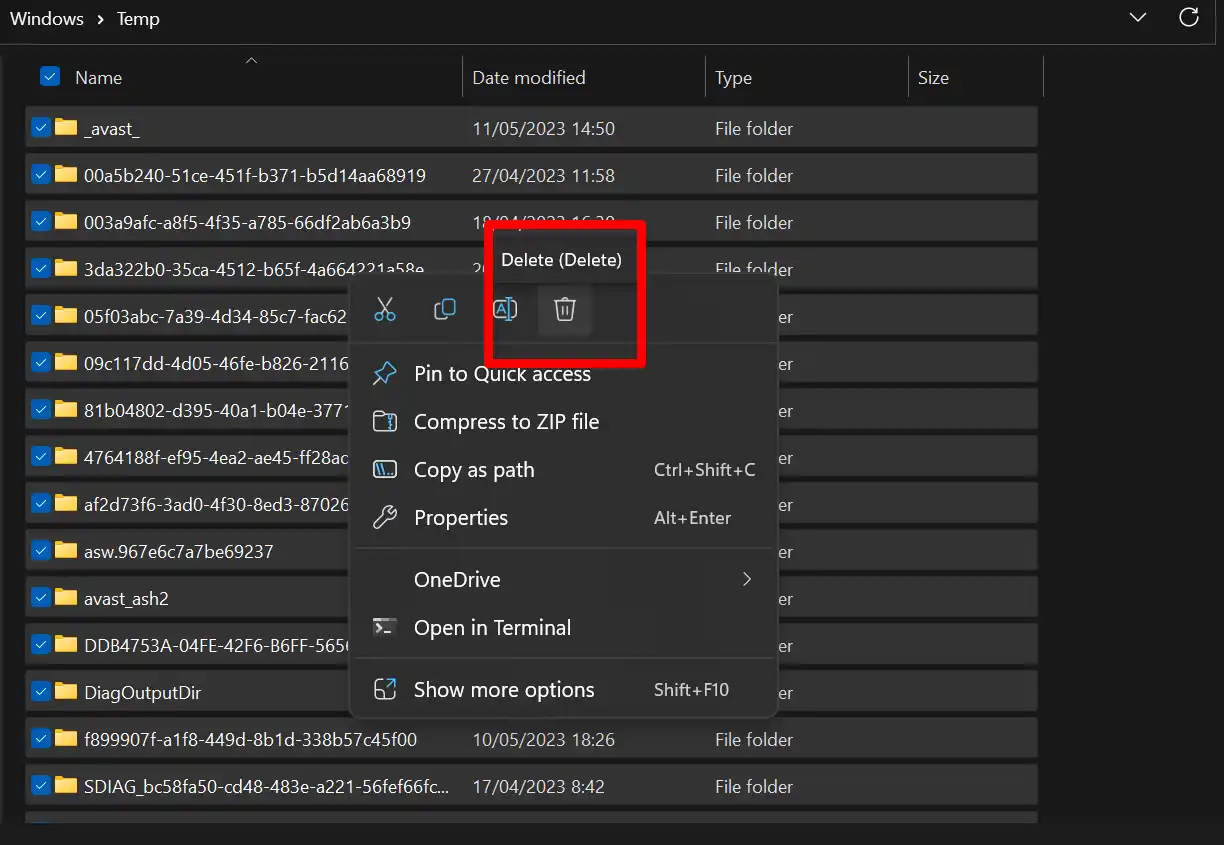Click folder icon of asw.967e6c7a7be69237

coord(66,550)
